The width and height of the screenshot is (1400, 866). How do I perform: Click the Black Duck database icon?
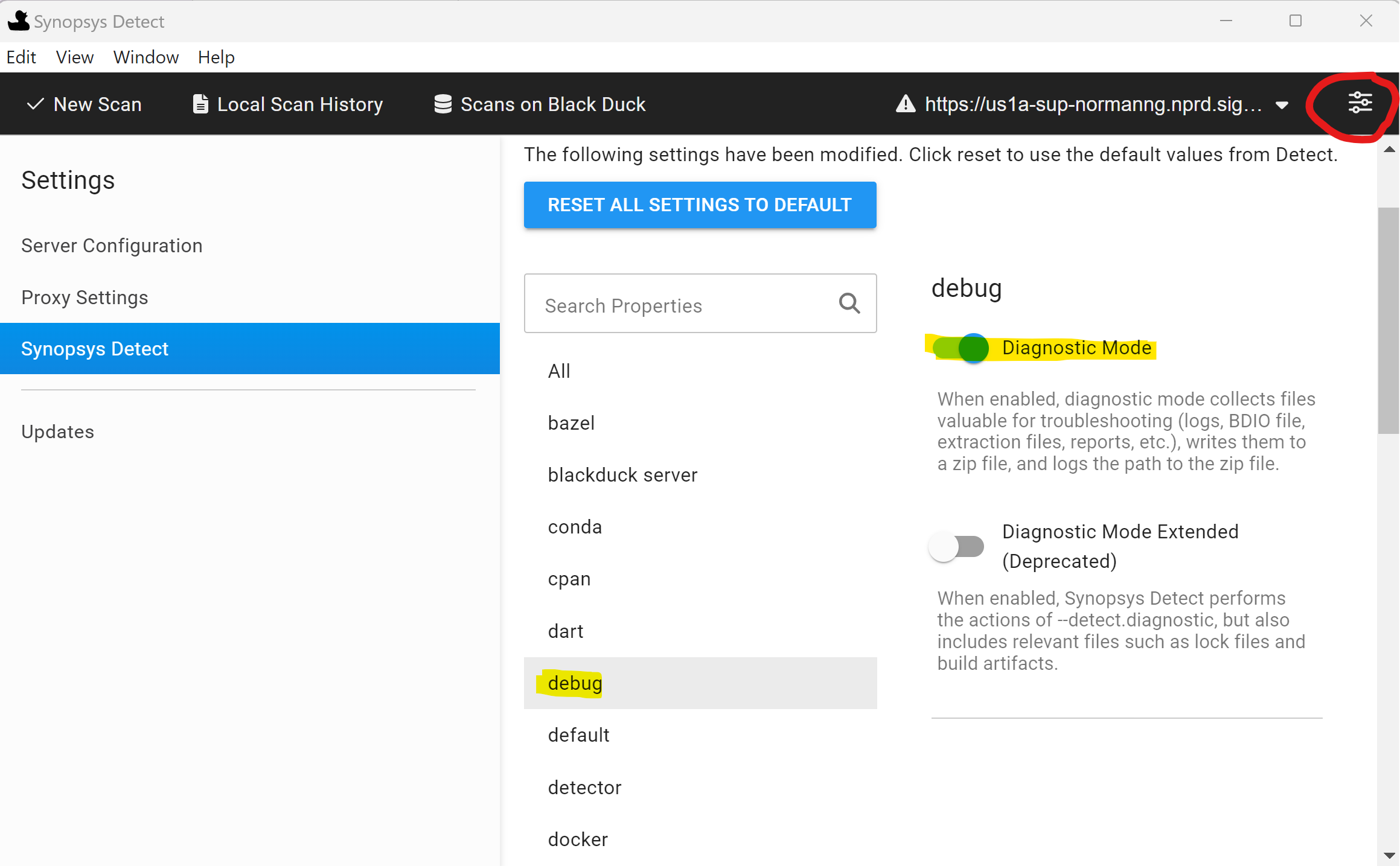(443, 104)
